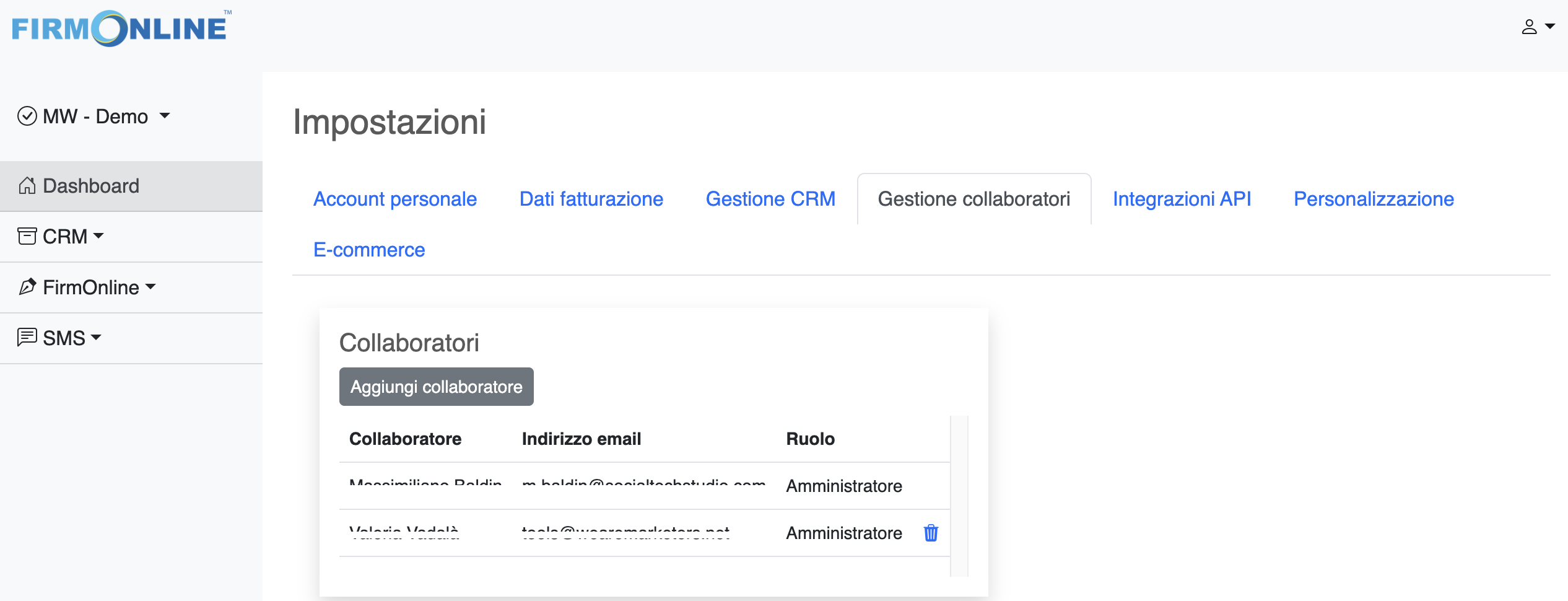Screen dimensions: 1568x601
Task: Click the Aggiungi collaboratore button
Action: 436,386
